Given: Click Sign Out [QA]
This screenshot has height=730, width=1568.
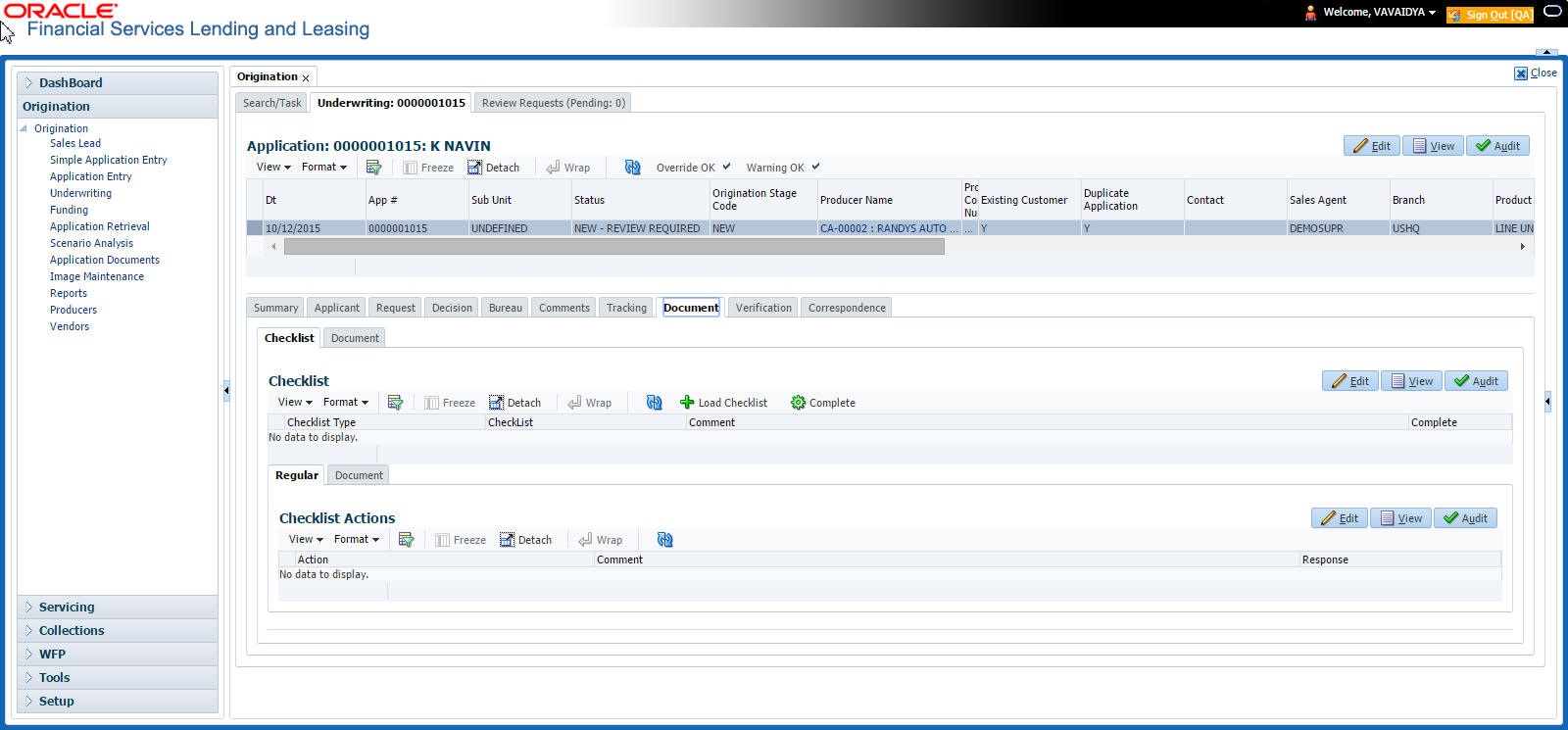Looking at the screenshot, I should (1490, 15).
